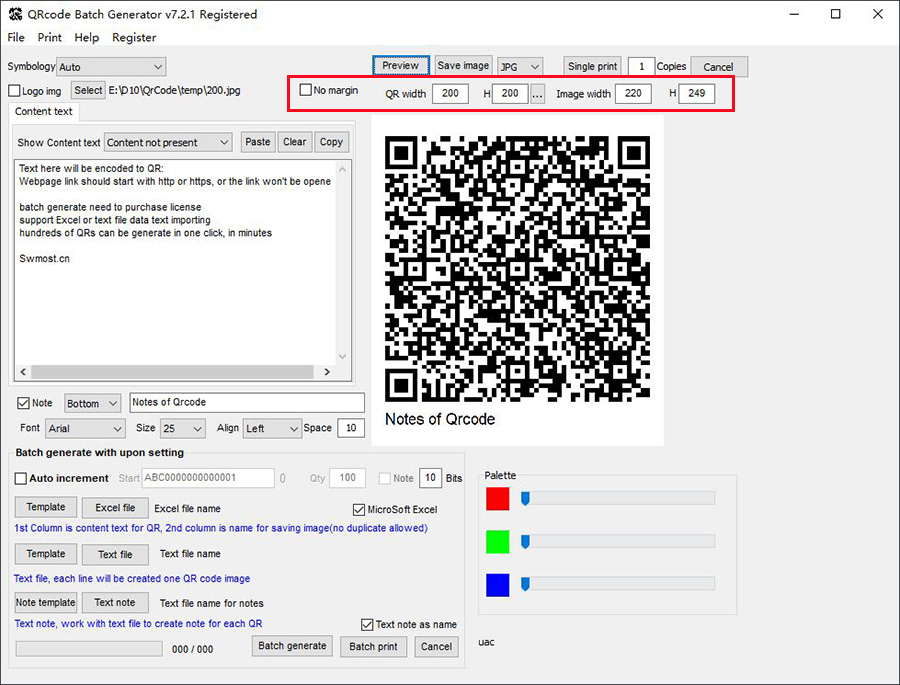Click the Copies number field
This screenshot has width=900, height=685.
(641, 67)
